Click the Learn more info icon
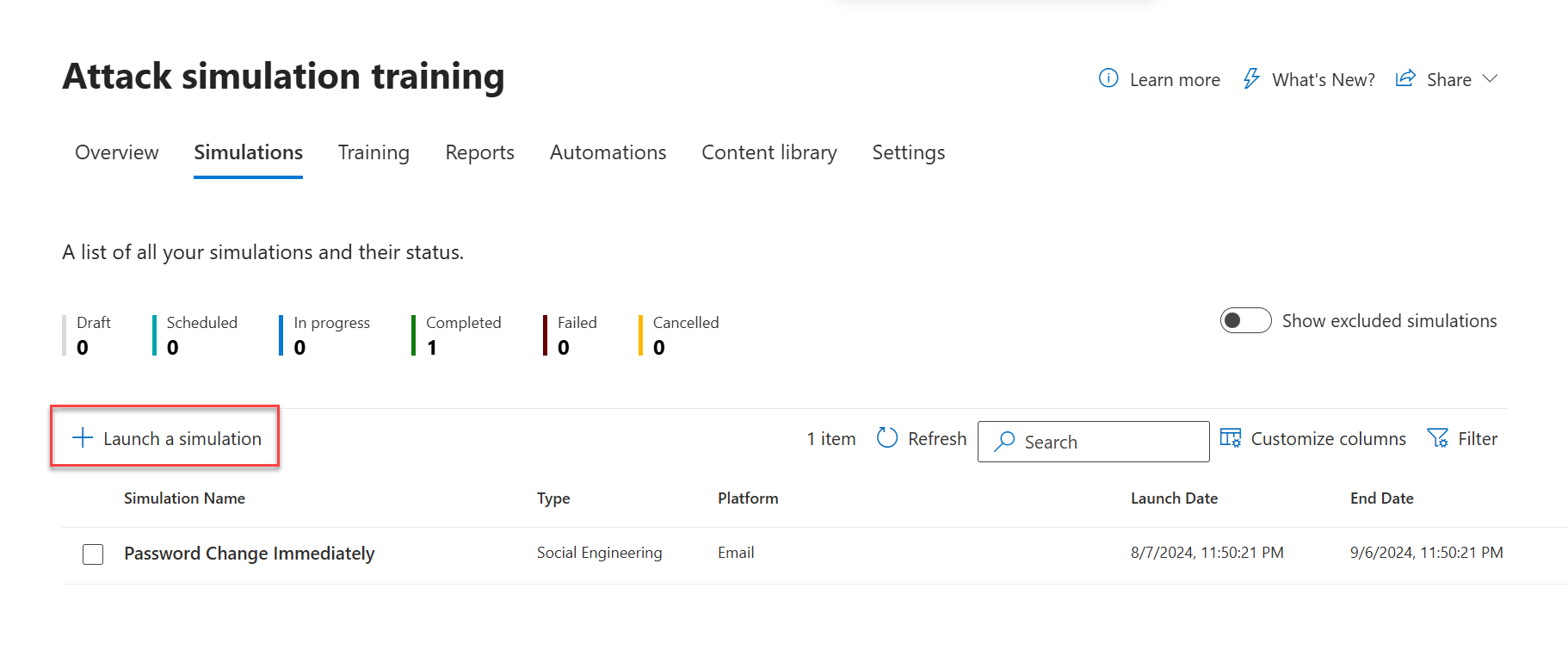 [1108, 78]
